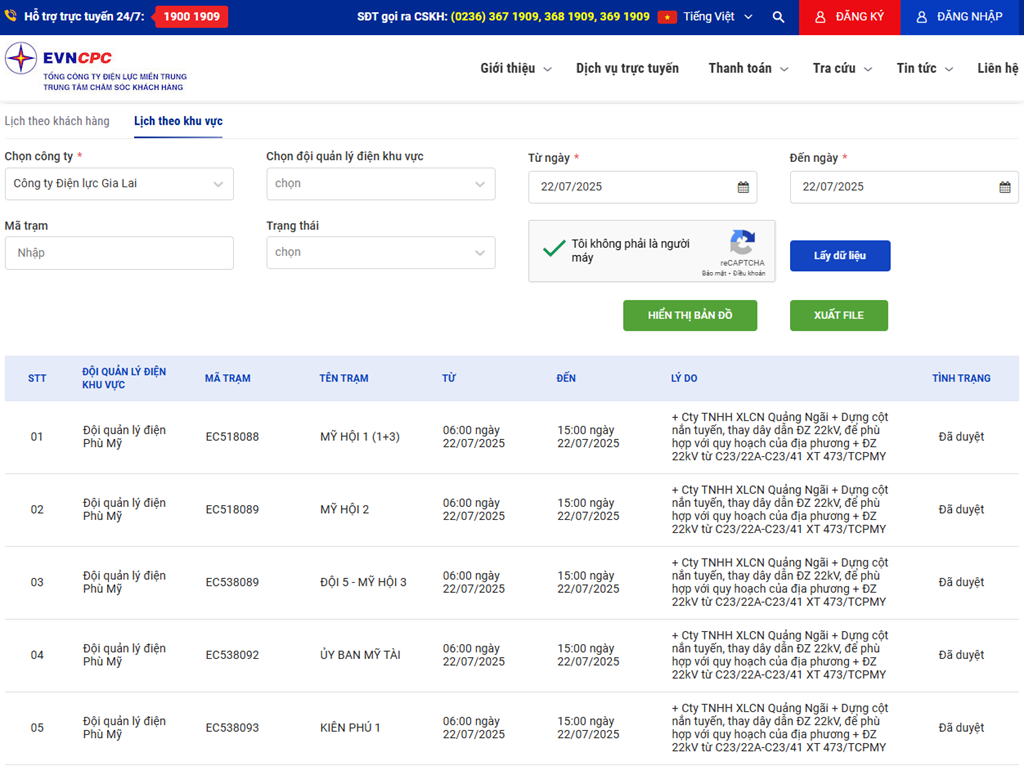The image size is (1024, 766).
Task: Open the Tiếng Việt language dropdown
Action: point(717,17)
